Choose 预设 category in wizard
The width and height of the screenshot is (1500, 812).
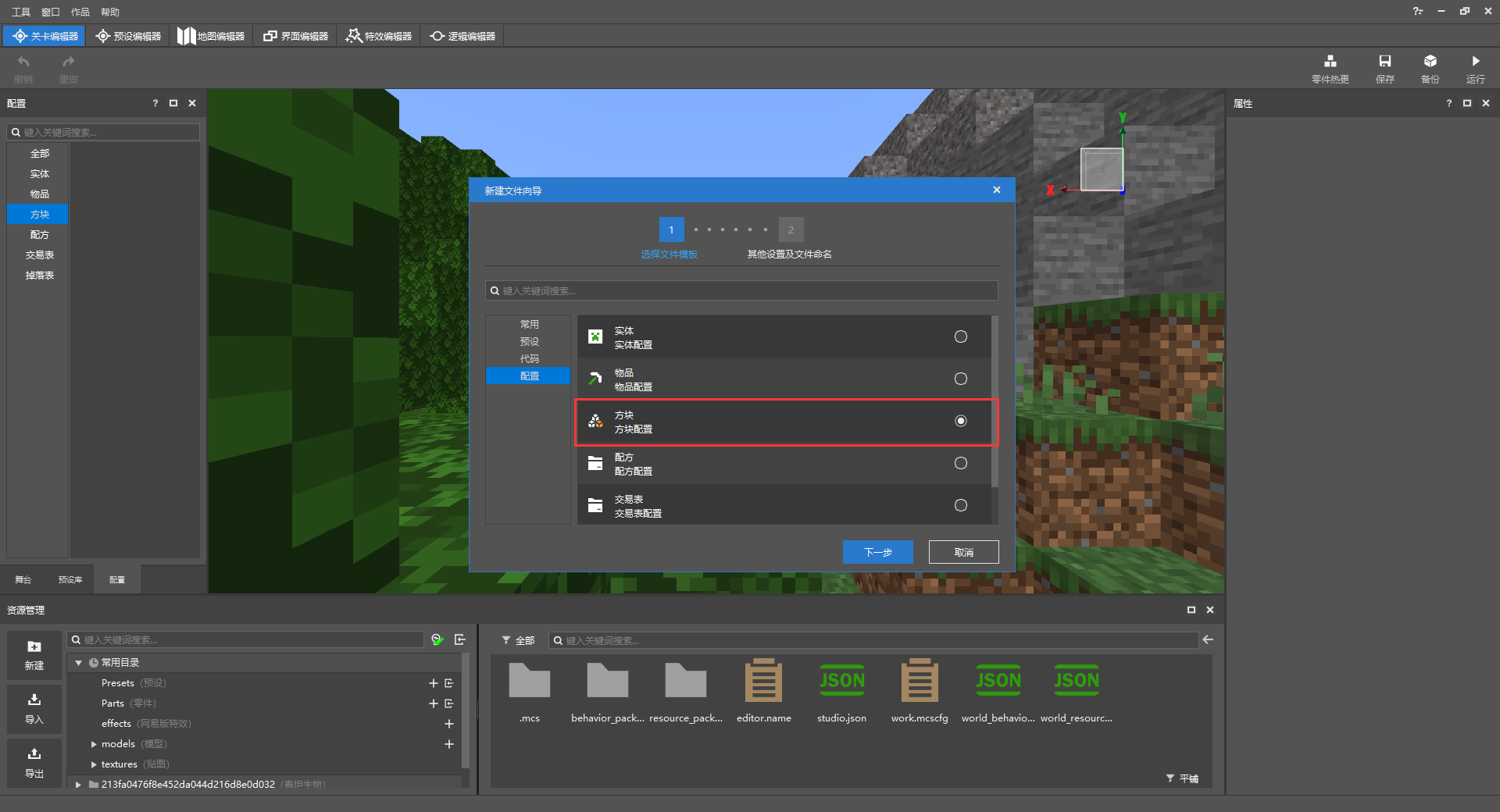pos(529,341)
